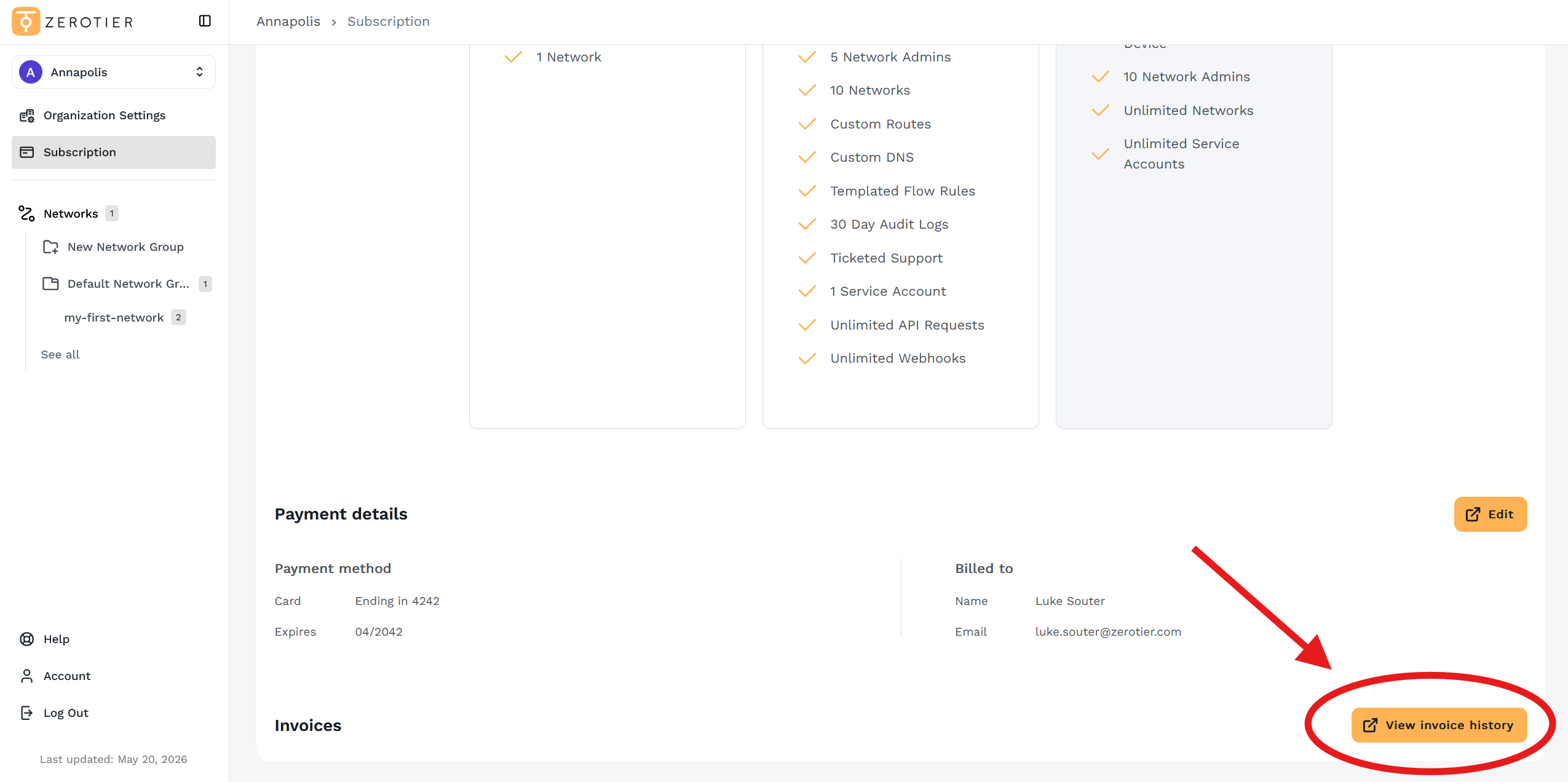Viewport: 1568px width, 782px height.
Task: Click 'Unlimited Webhooks' feature text
Action: pos(898,358)
